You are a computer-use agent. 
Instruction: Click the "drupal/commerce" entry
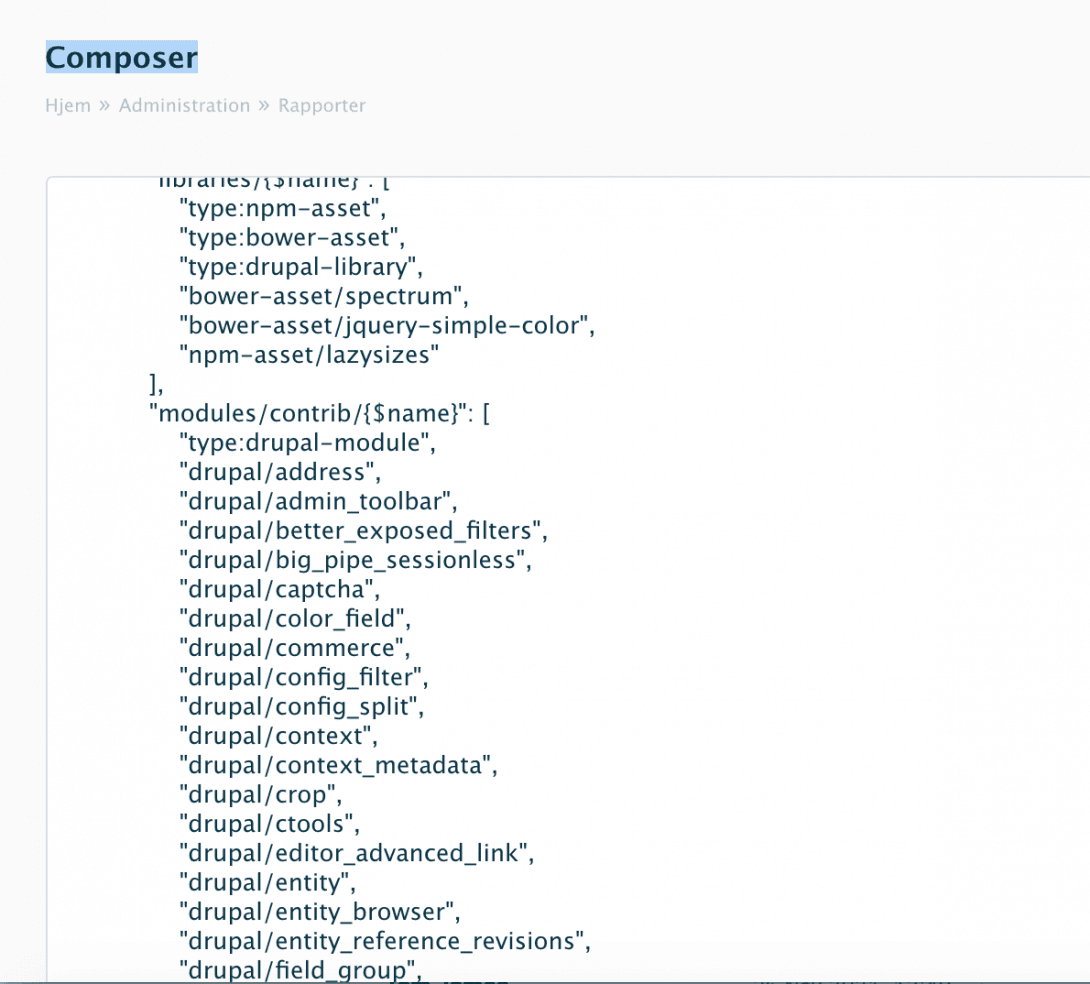pos(294,647)
